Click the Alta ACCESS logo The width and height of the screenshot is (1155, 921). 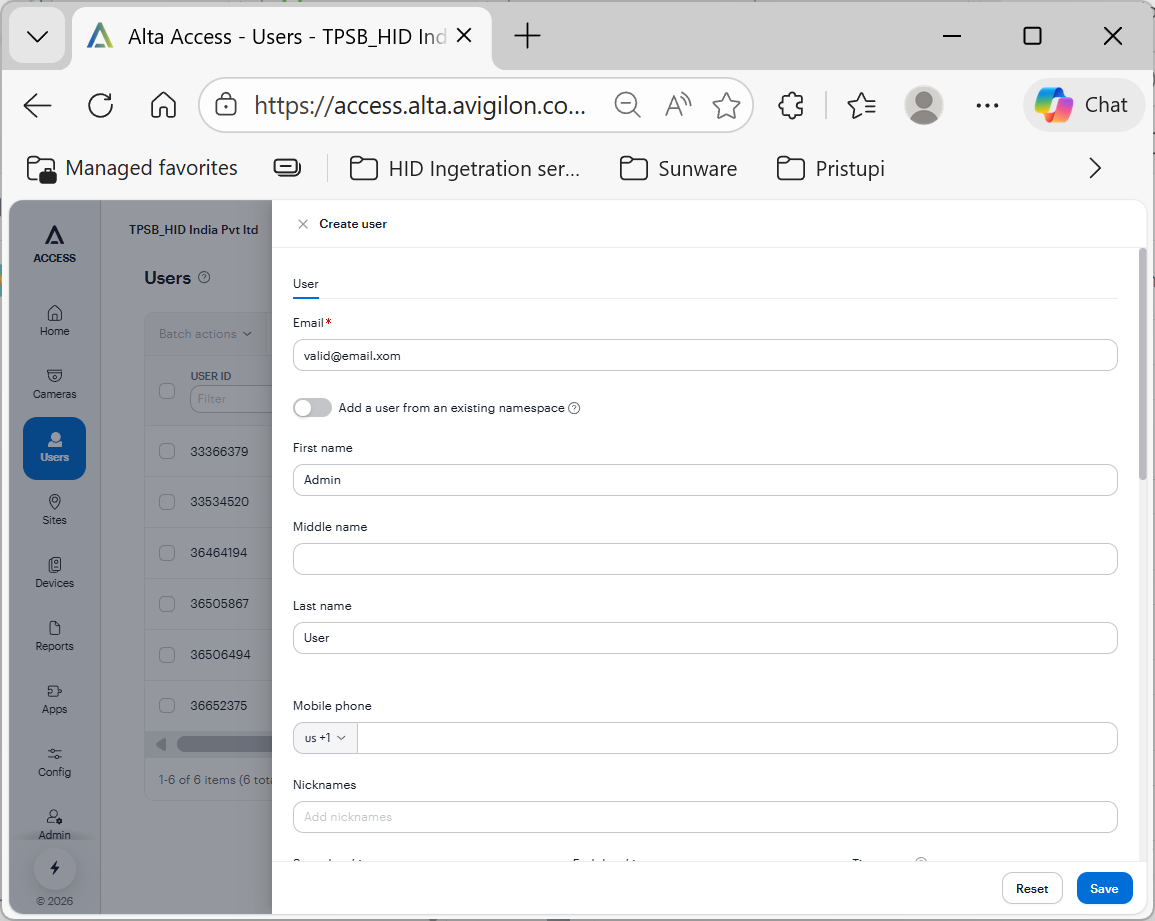pos(55,244)
